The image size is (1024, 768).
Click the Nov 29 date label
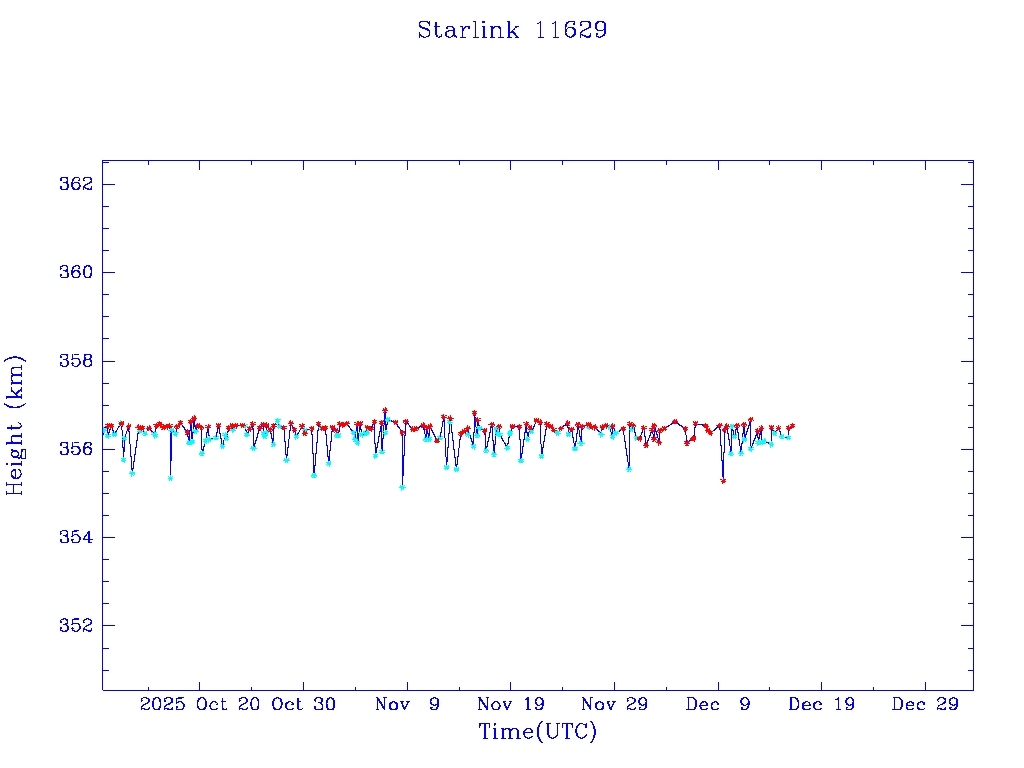point(614,704)
